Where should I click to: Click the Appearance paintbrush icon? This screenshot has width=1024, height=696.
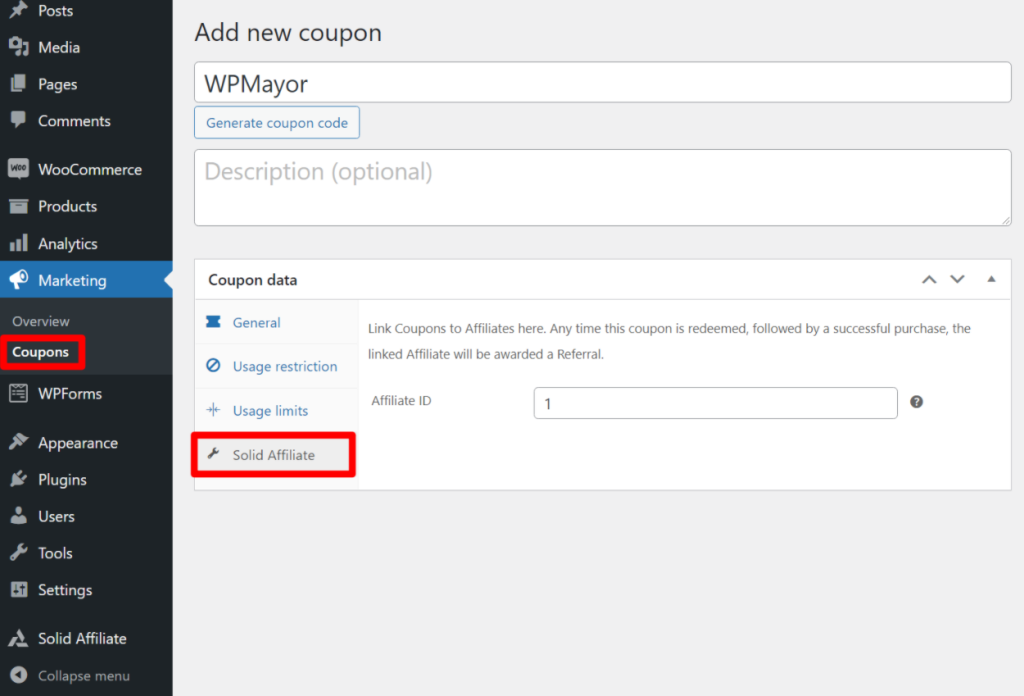click(x=19, y=442)
